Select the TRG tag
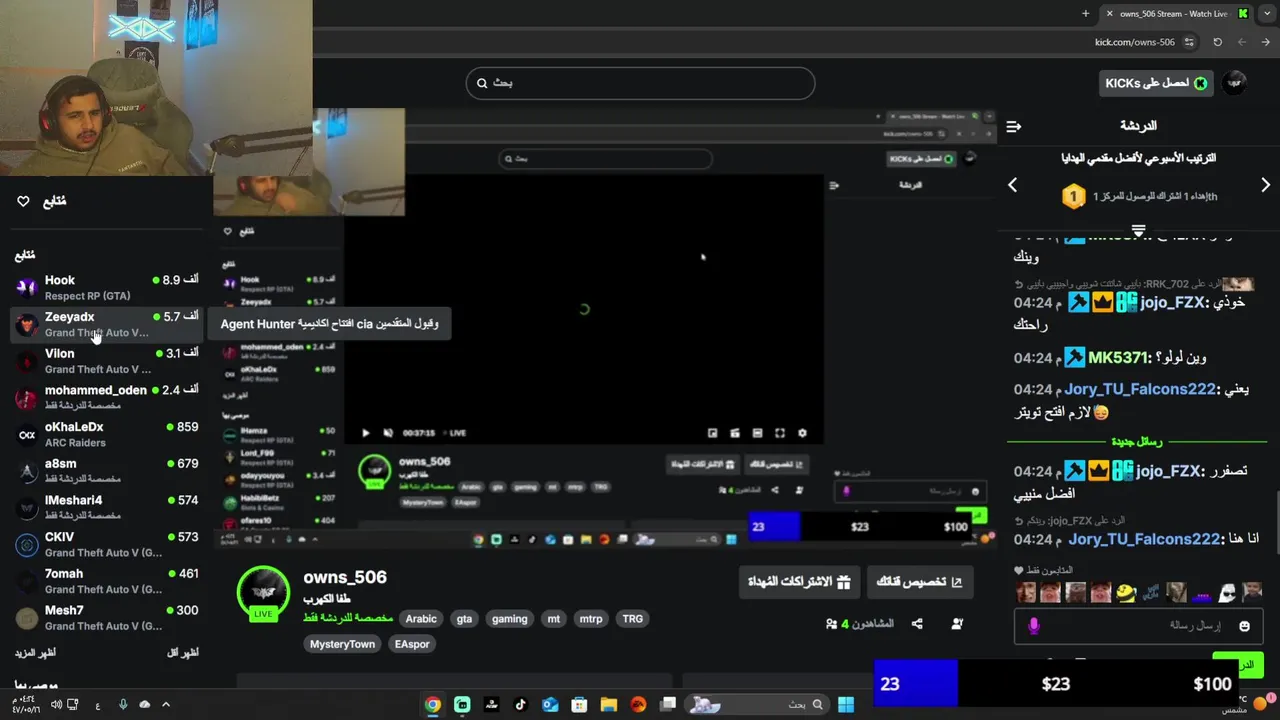 (633, 619)
